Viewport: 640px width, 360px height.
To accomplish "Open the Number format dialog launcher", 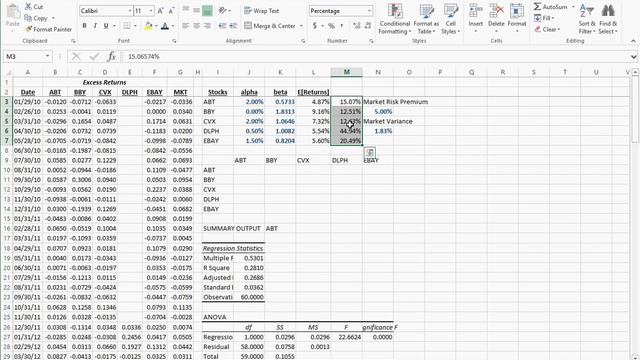I will (371, 41).
